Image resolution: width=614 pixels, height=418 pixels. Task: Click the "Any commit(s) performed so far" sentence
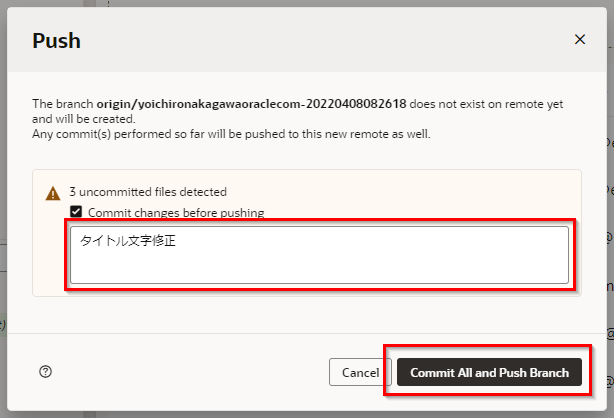[x=231, y=133]
